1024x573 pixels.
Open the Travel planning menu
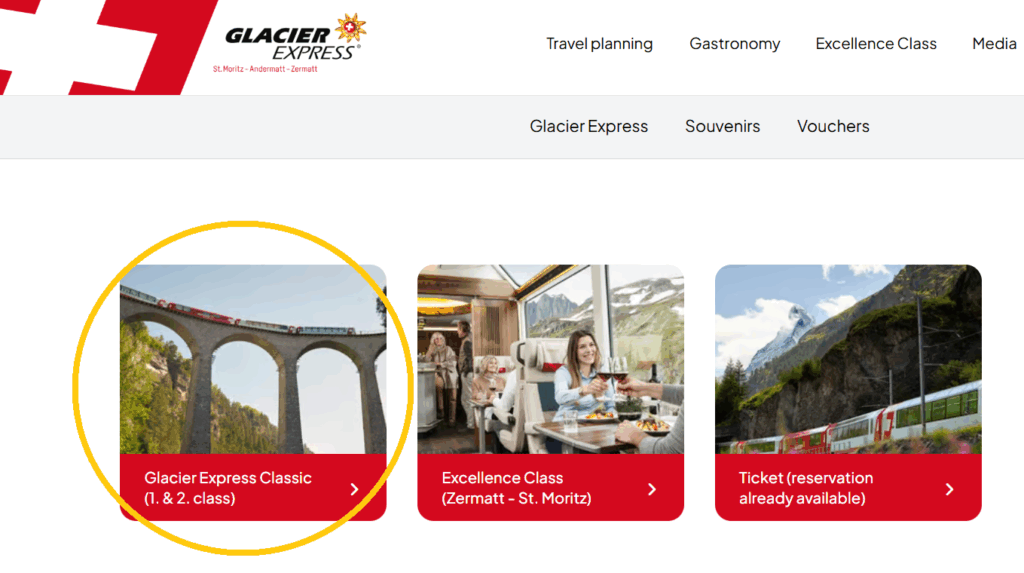point(599,44)
